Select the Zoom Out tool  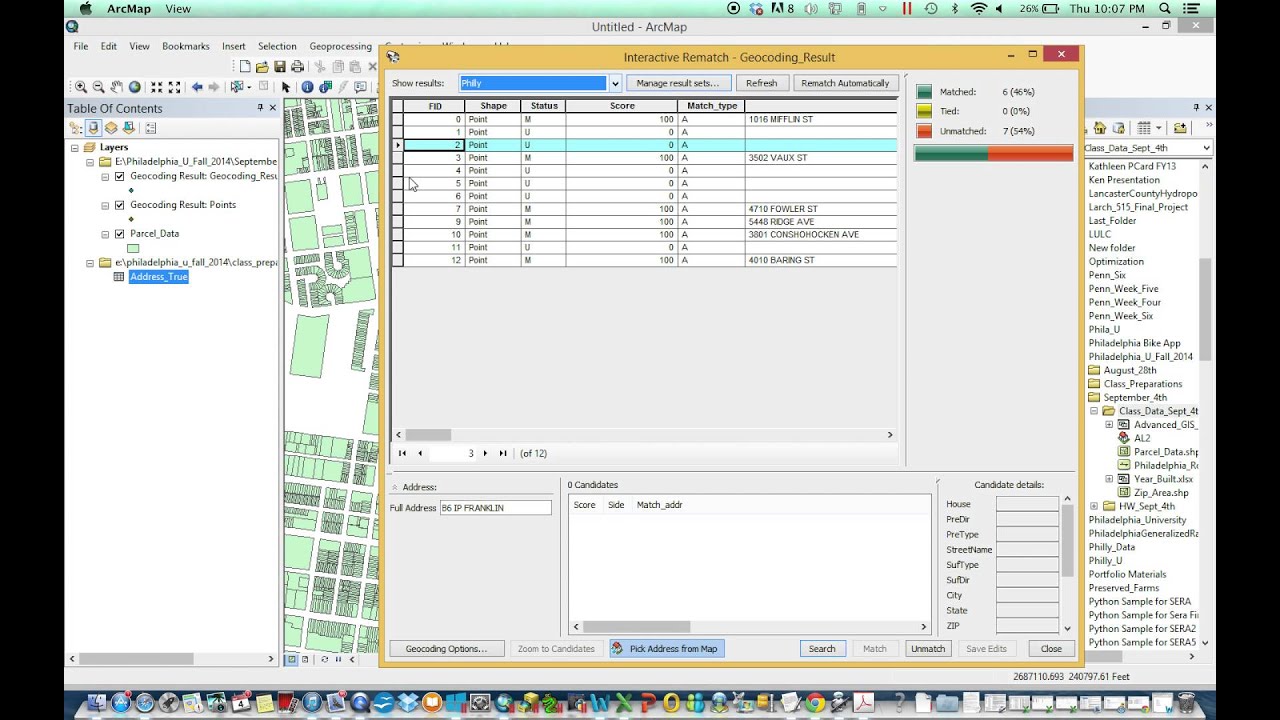(98, 87)
